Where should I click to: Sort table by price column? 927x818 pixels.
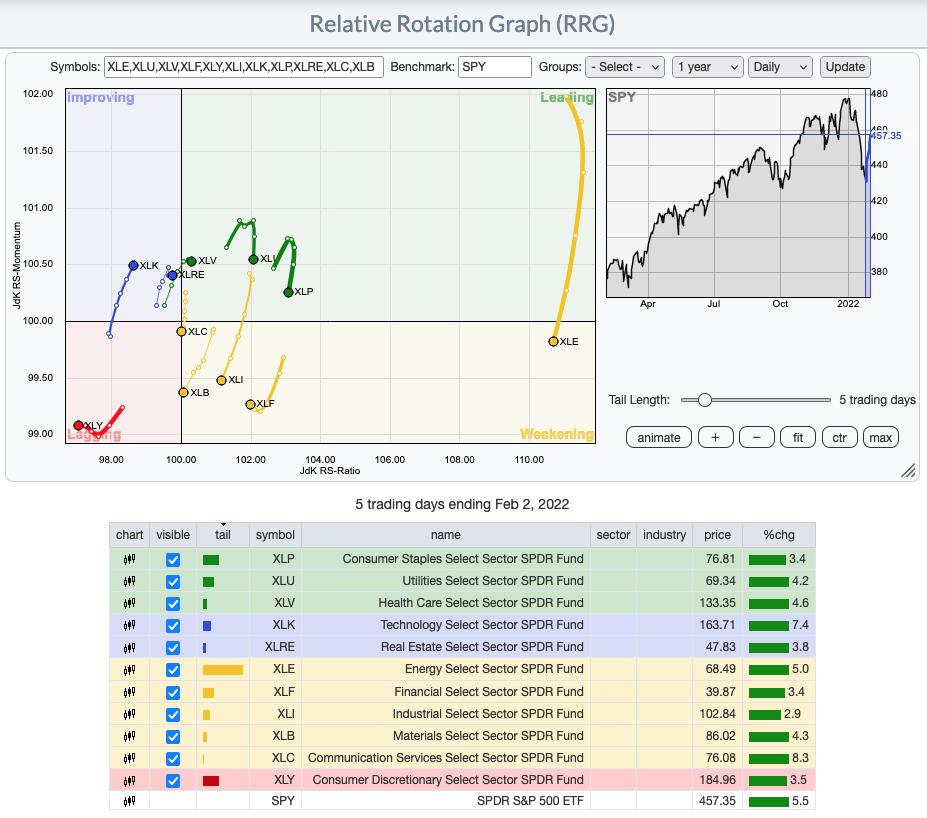717,535
